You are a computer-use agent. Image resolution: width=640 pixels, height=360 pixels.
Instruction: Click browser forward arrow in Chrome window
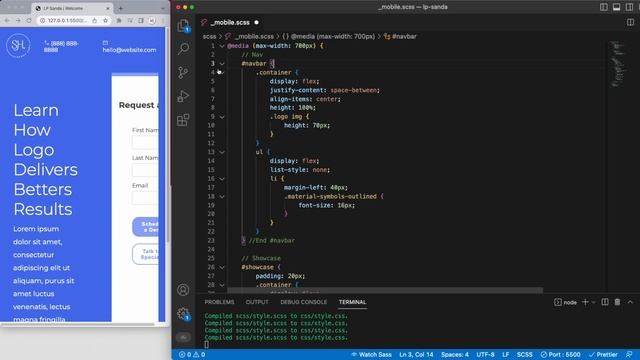18,20
